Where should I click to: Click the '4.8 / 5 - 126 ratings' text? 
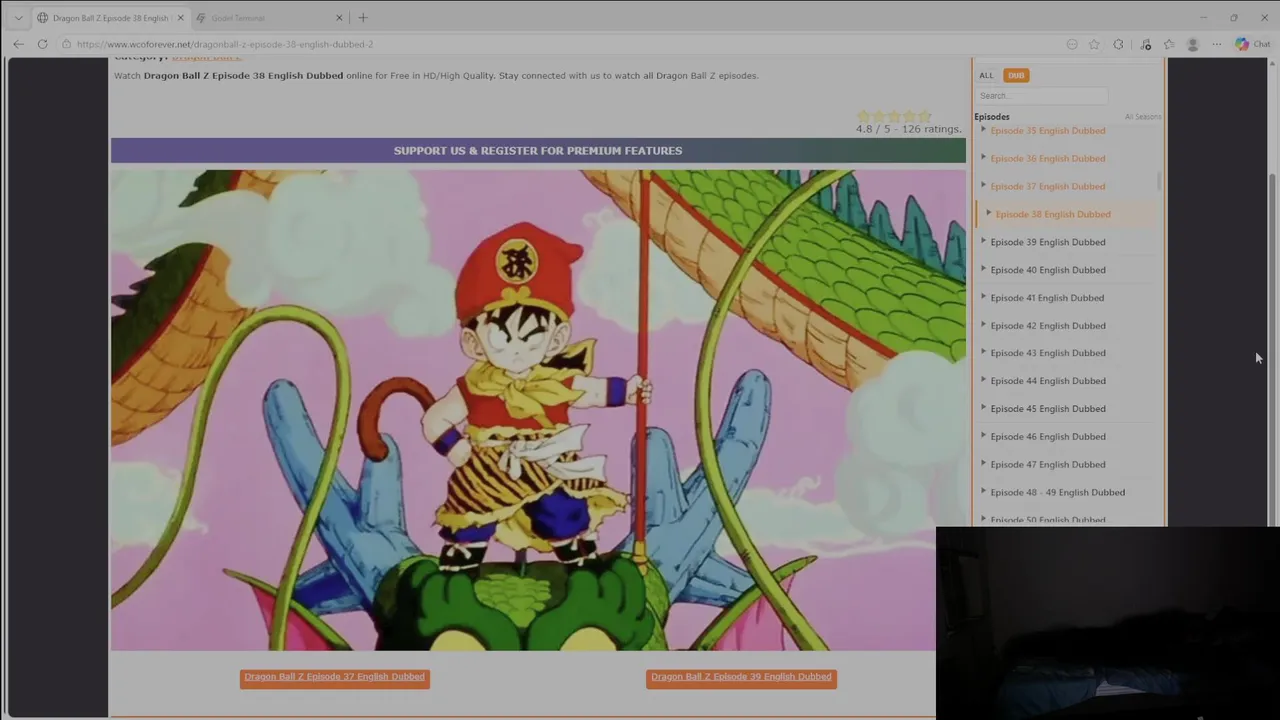(x=908, y=129)
